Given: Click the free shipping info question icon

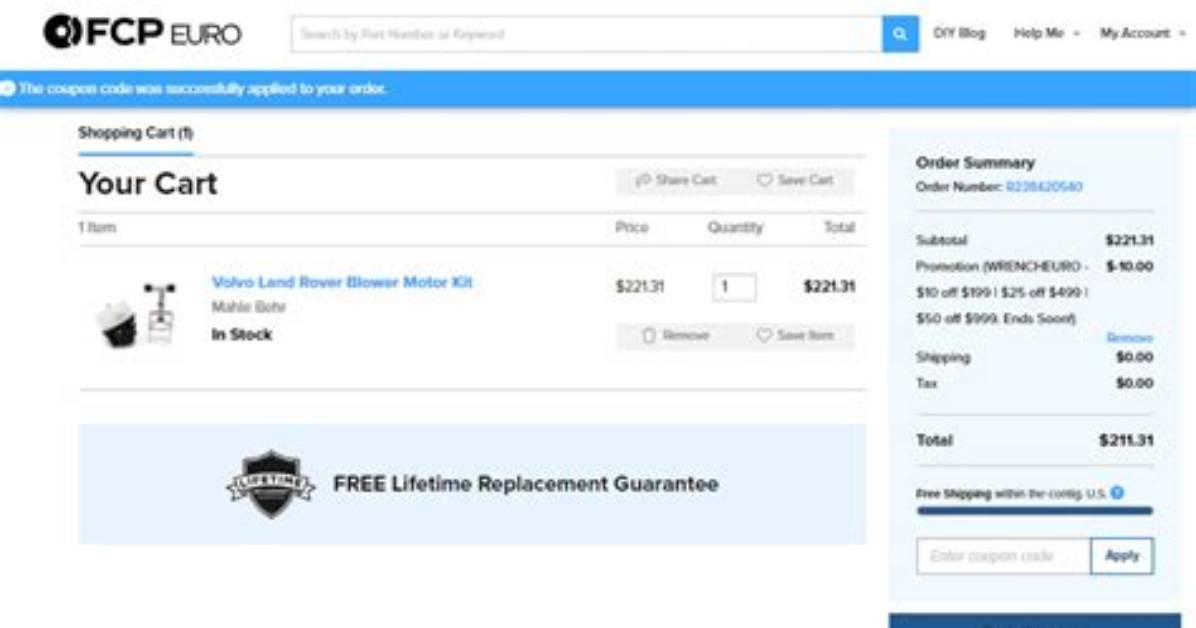Looking at the screenshot, I should pos(1117,493).
